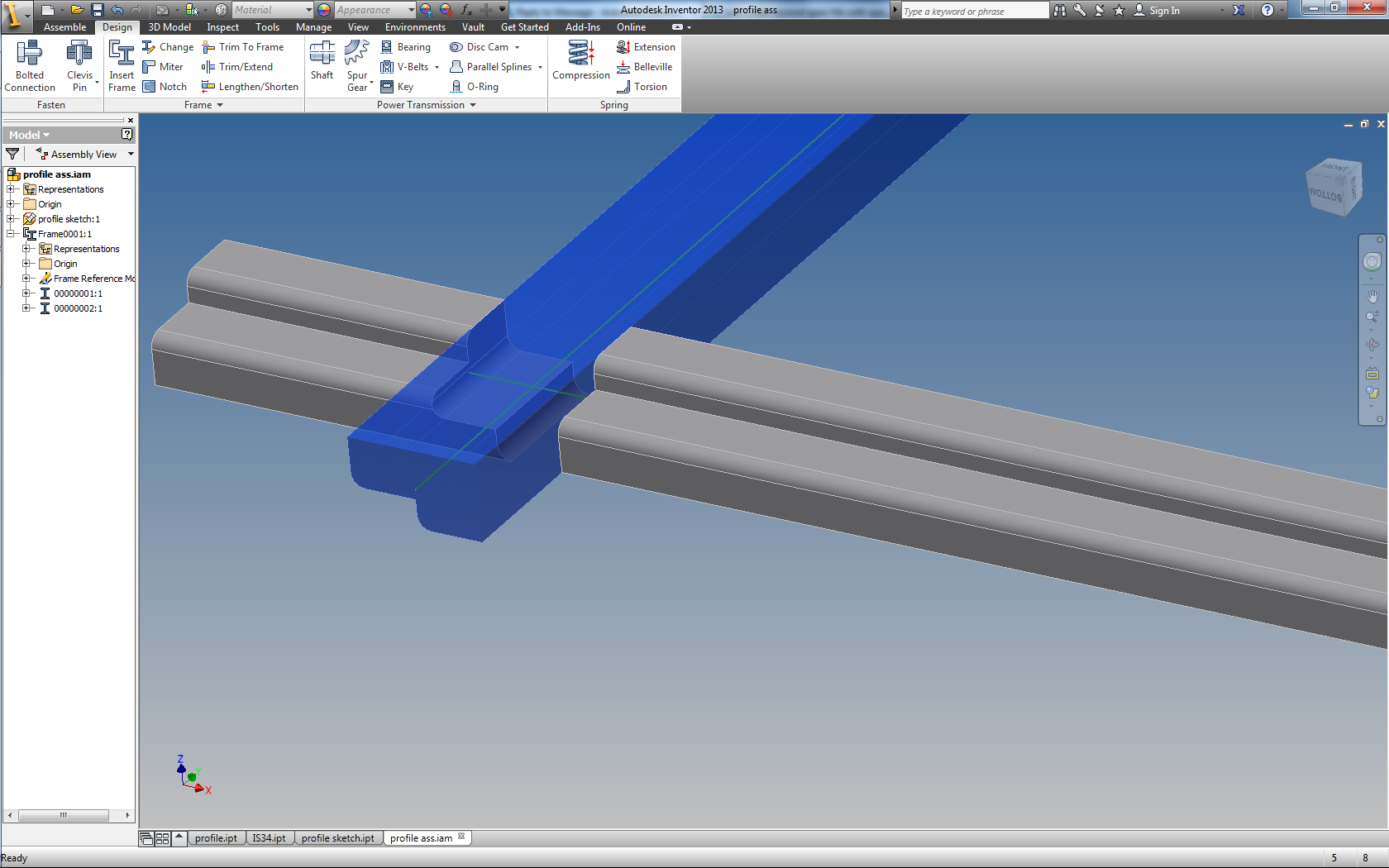1389x868 pixels.
Task: Choose the Change frame member tool
Action: [168, 47]
